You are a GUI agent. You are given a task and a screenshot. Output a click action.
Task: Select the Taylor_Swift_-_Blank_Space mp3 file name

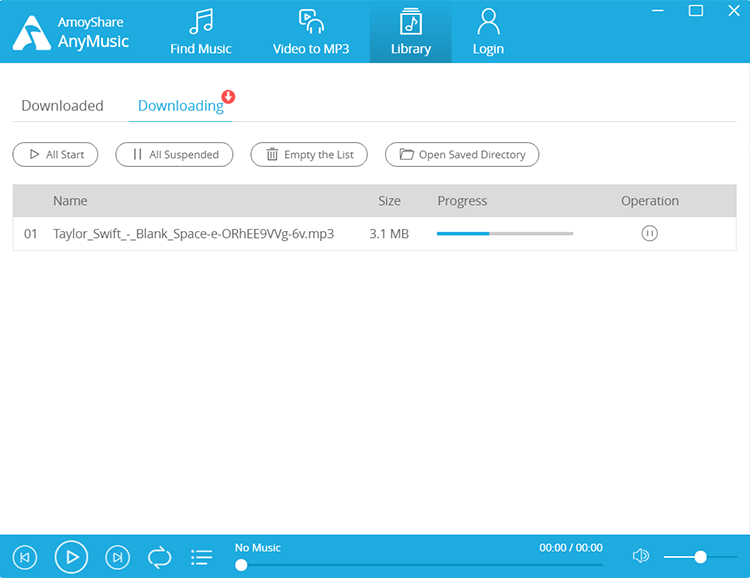(x=193, y=233)
